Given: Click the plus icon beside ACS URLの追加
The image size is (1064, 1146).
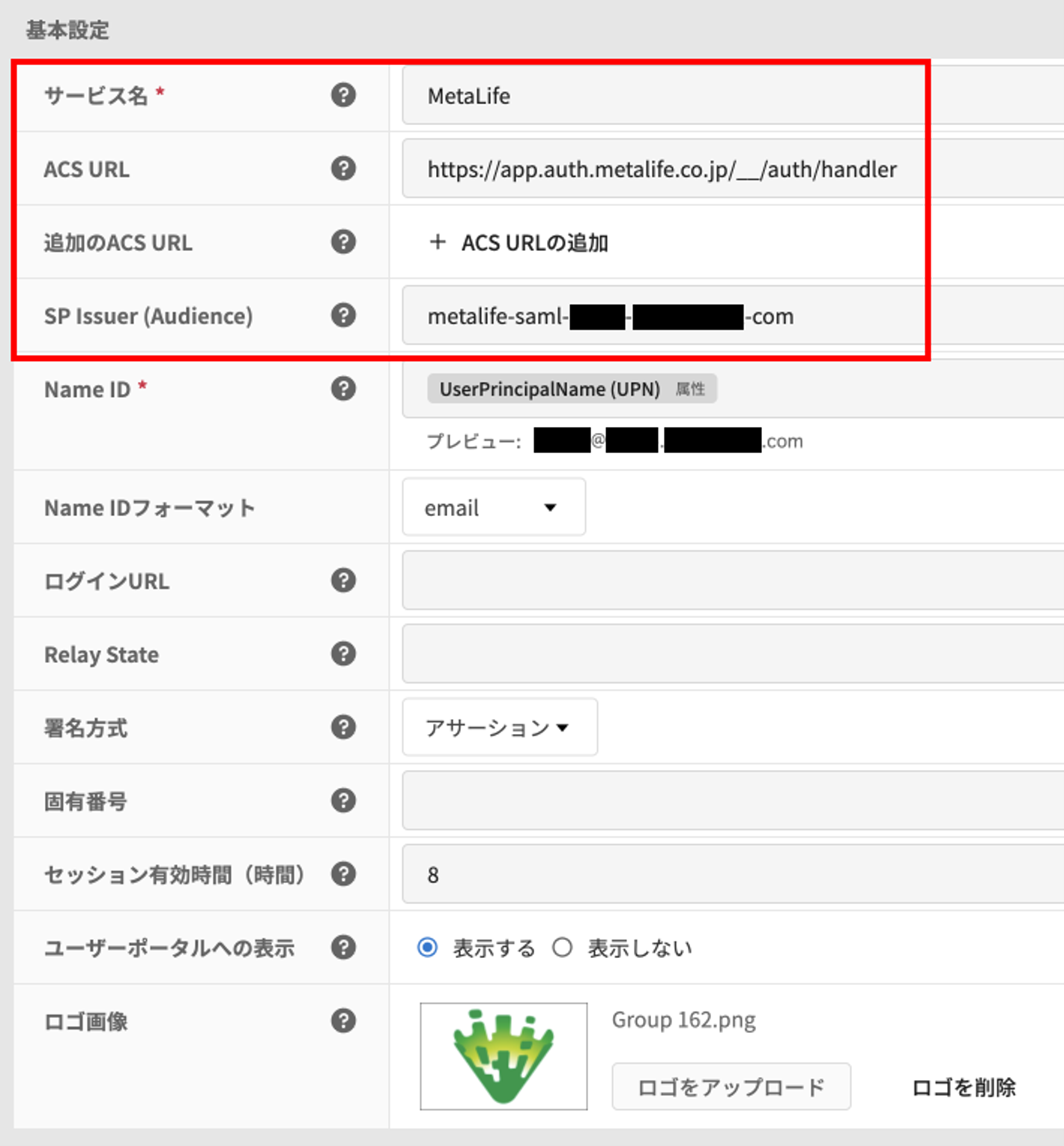Looking at the screenshot, I should [x=438, y=242].
